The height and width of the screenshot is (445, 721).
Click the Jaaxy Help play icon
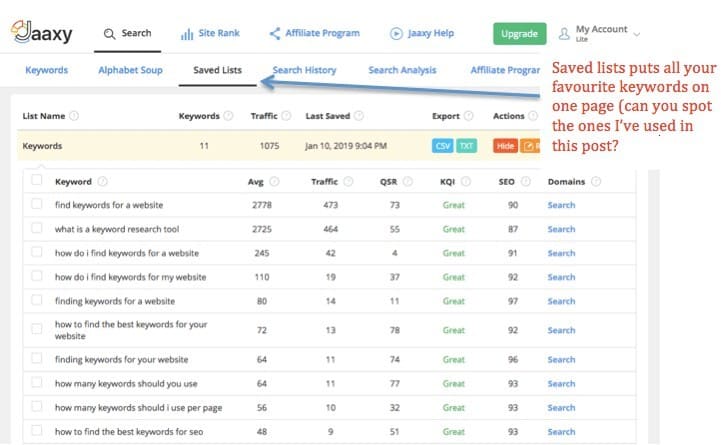point(396,34)
